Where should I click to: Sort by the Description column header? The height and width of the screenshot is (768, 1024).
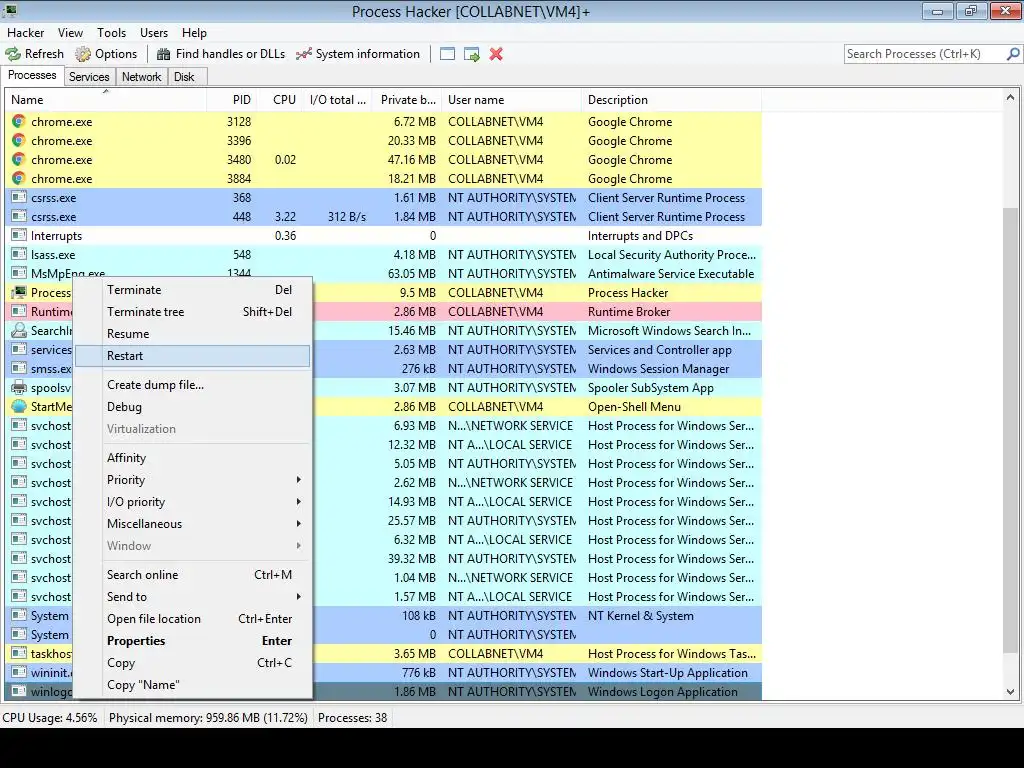point(671,100)
